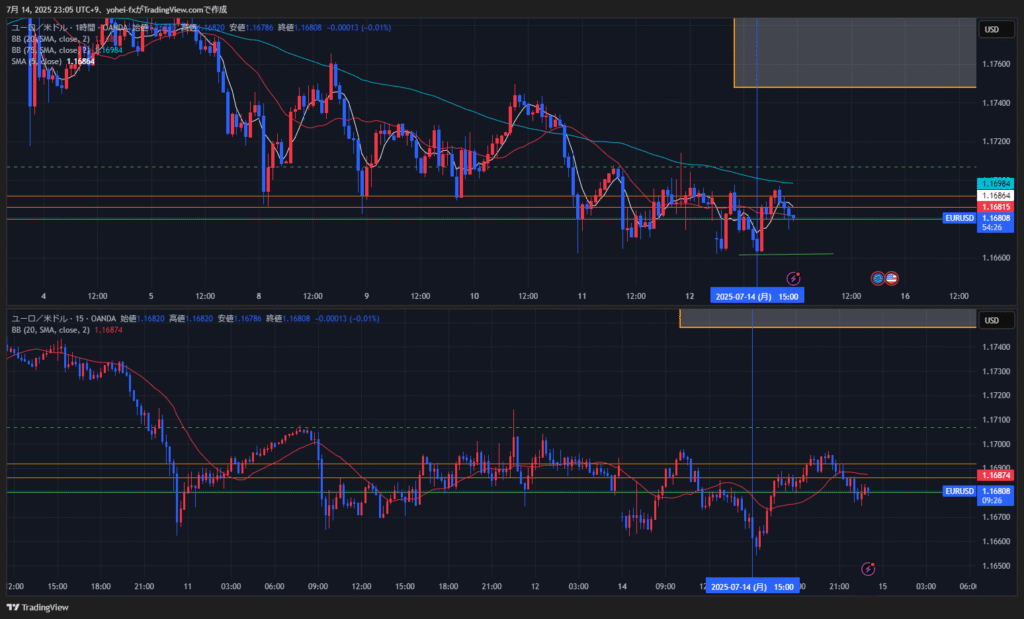Select the BB (20, SMA, close, 2) indicator on upper chart
This screenshot has width=1024, height=619.
click(x=50, y=38)
